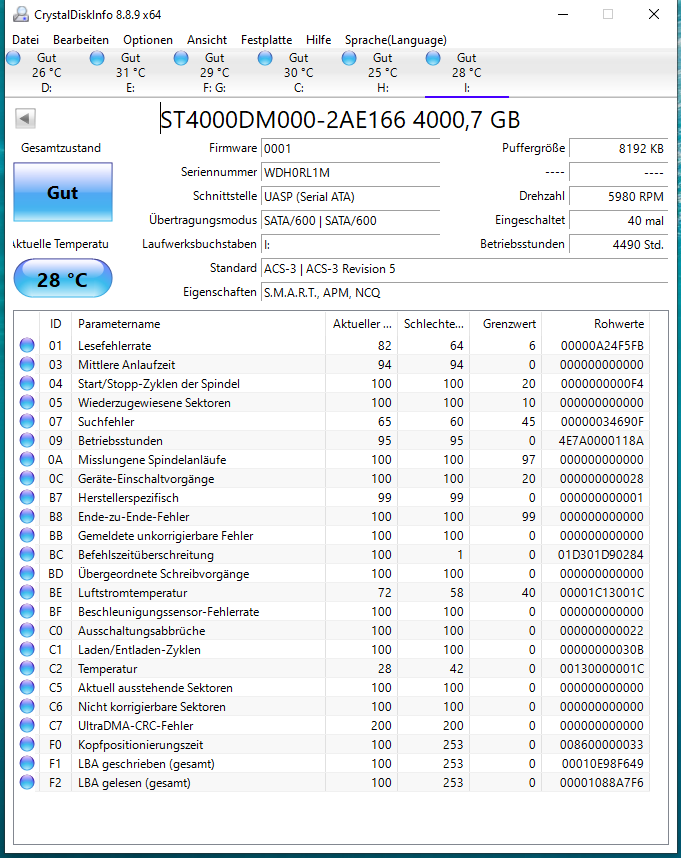Go to previous disk with left arrow
The height and width of the screenshot is (858, 681).
coord(25,118)
